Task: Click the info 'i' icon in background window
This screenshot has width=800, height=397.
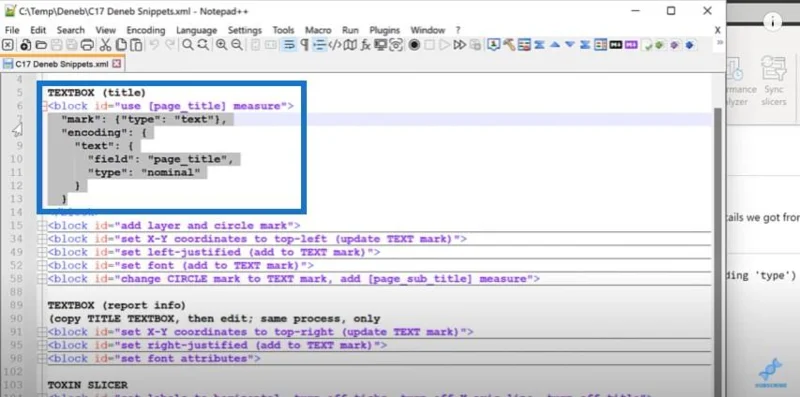Action: pyautogui.click(x=772, y=21)
